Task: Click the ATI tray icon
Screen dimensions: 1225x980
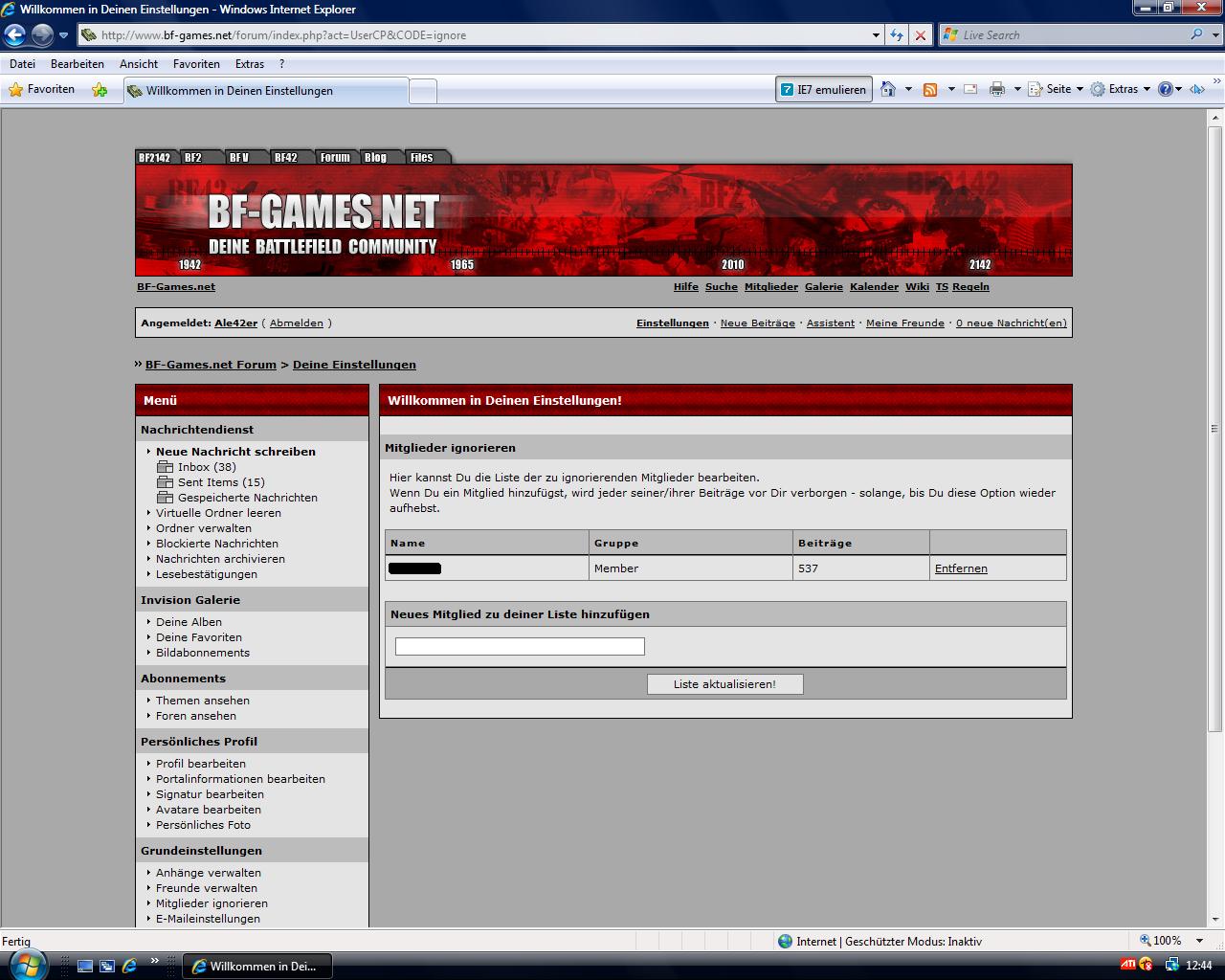Action: (x=1128, y=965)
